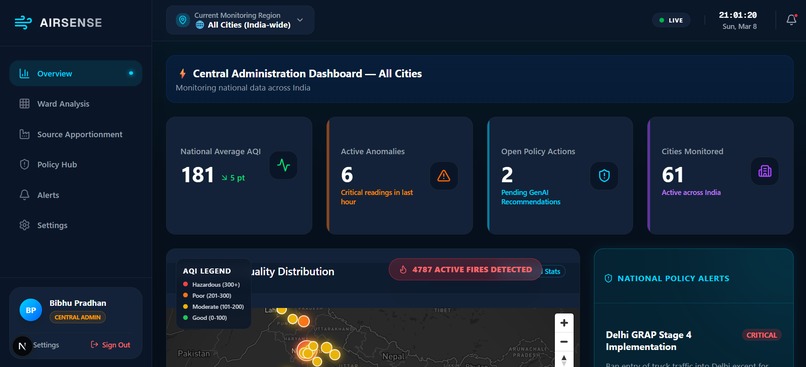Click the Stats button beside fires badge

click(x=553, y=271)
